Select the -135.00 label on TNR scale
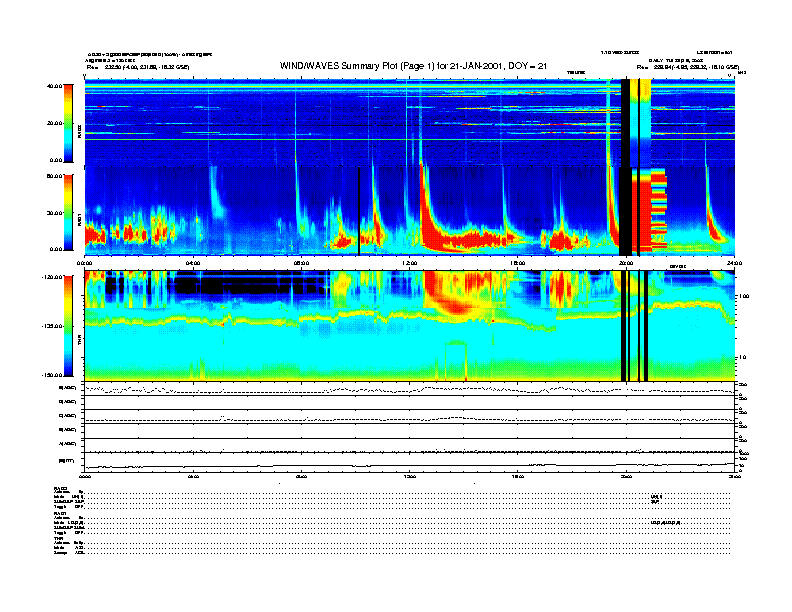 tap(52, 326)
